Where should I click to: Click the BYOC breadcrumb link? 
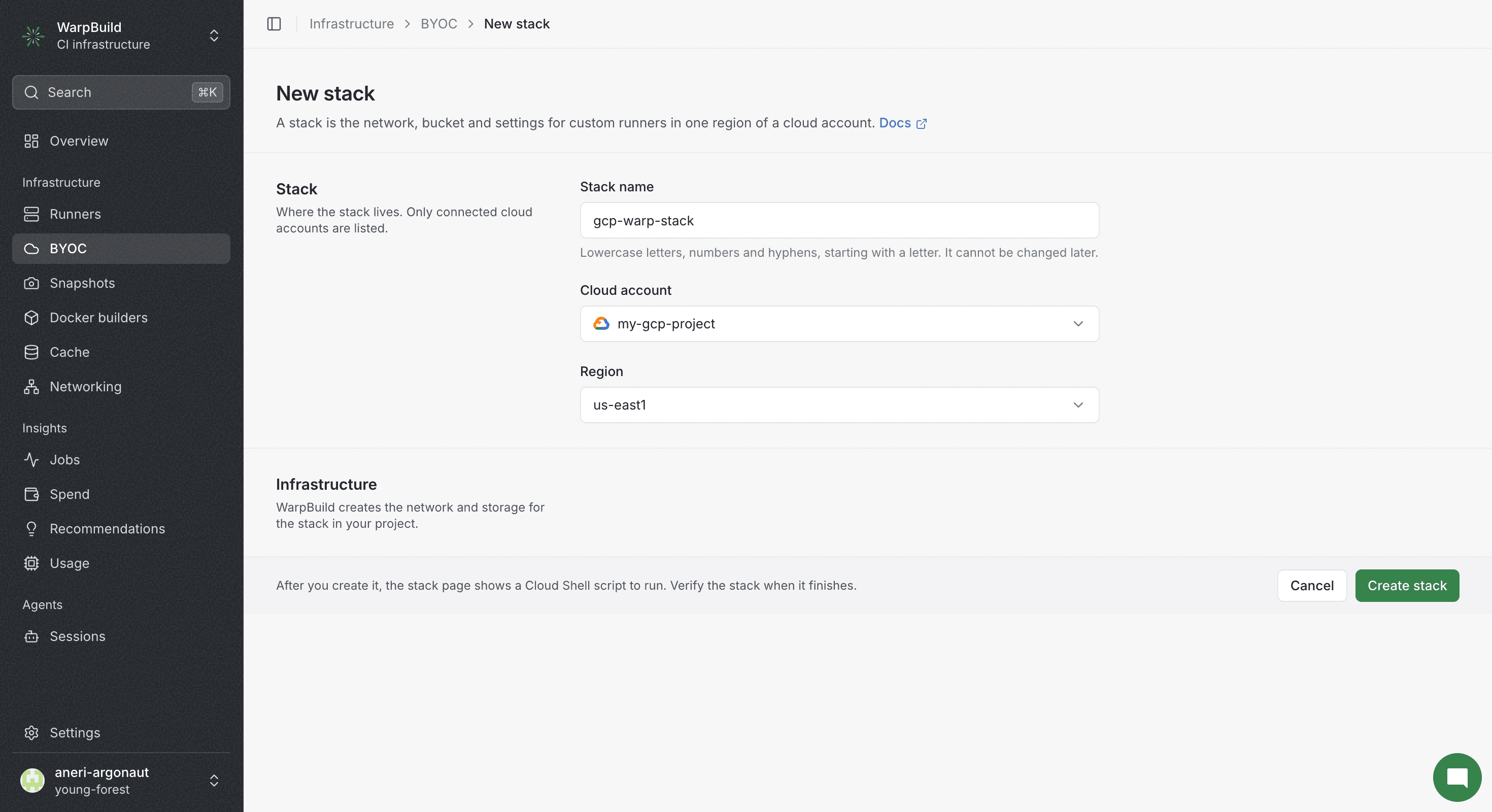coord(438,24)
